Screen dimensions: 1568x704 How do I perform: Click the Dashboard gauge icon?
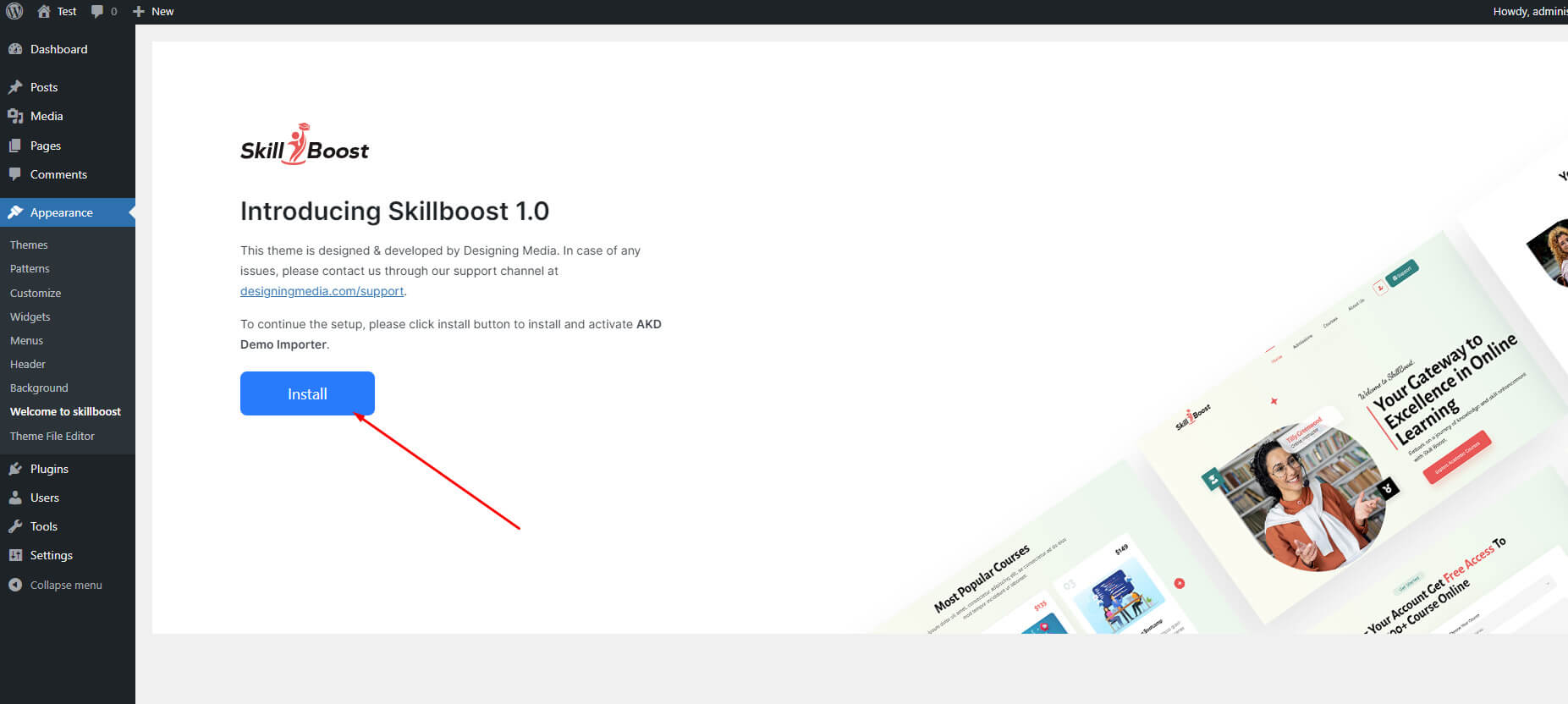15,49
